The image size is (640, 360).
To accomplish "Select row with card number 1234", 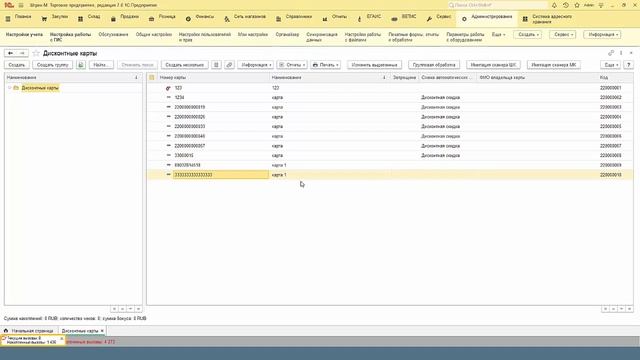I will [x=390, y=98].
